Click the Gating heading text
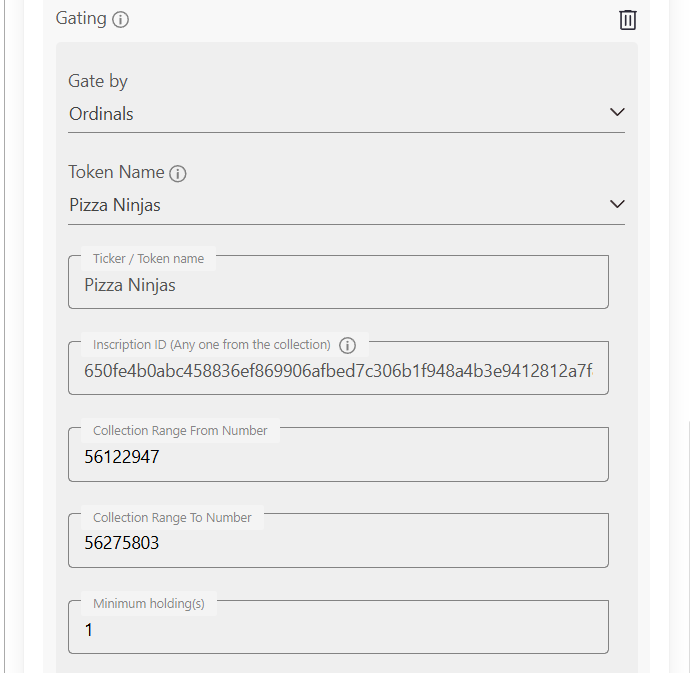690x673 pixels. tap(81, 18)
